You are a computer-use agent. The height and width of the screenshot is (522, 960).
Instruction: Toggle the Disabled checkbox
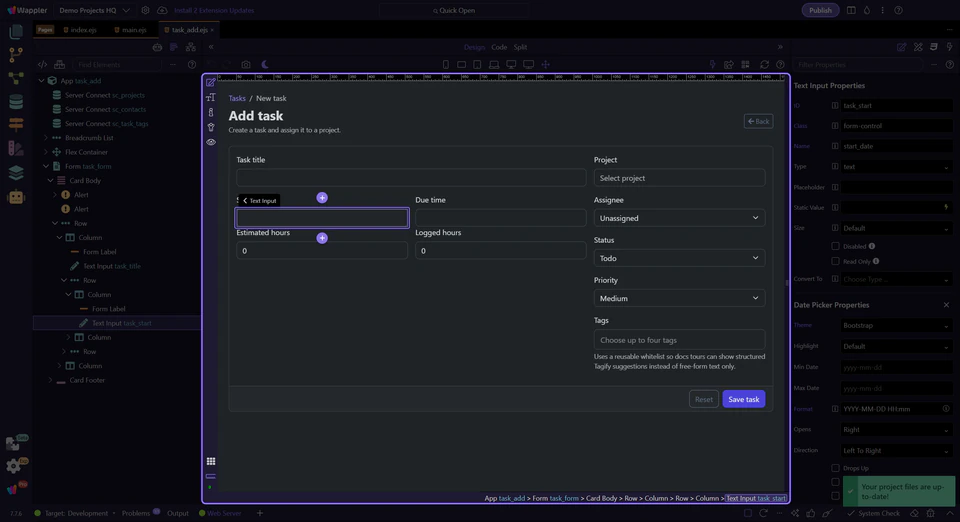point(835,246)
